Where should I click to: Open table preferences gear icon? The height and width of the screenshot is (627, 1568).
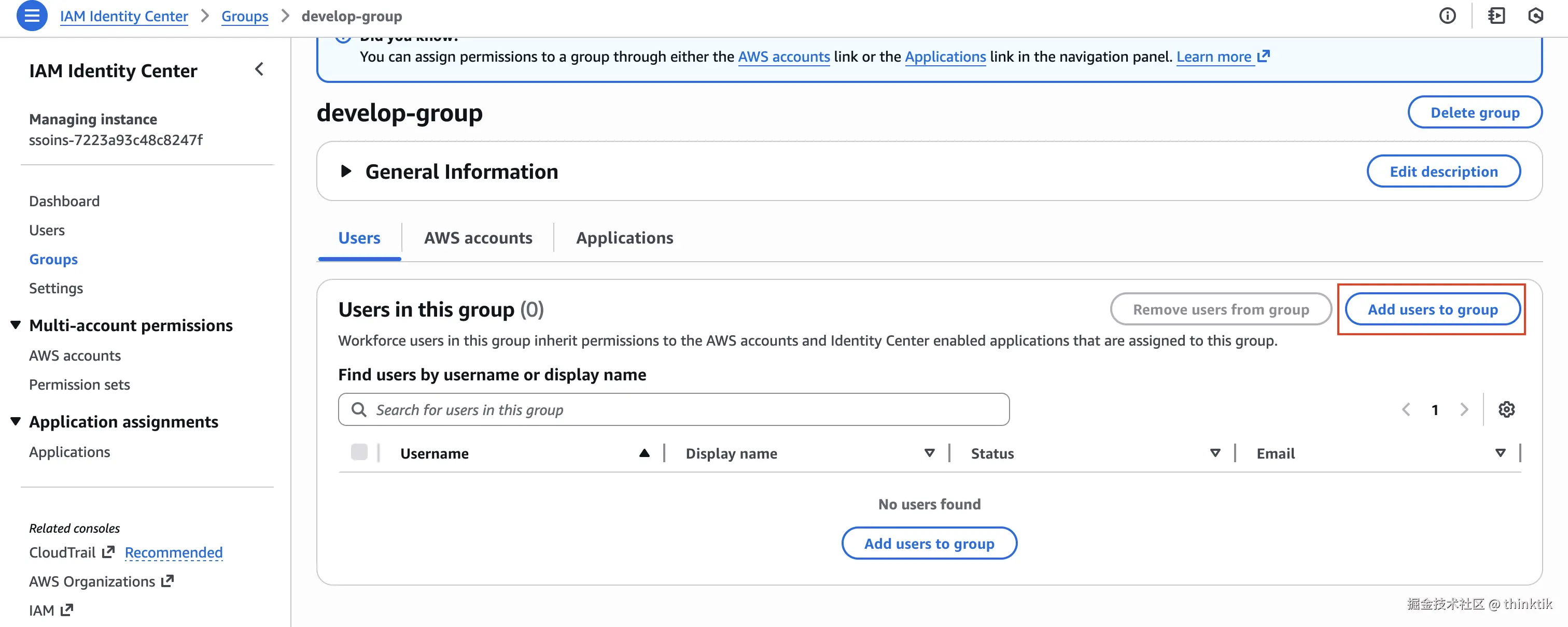click(1506, 410)
